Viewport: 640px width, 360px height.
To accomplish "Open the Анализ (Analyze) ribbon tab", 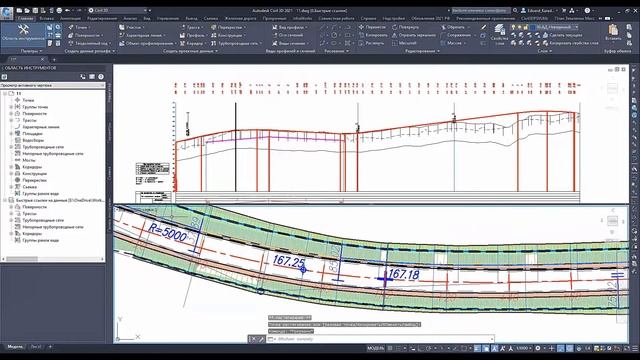I will click(x=130, y=18).
